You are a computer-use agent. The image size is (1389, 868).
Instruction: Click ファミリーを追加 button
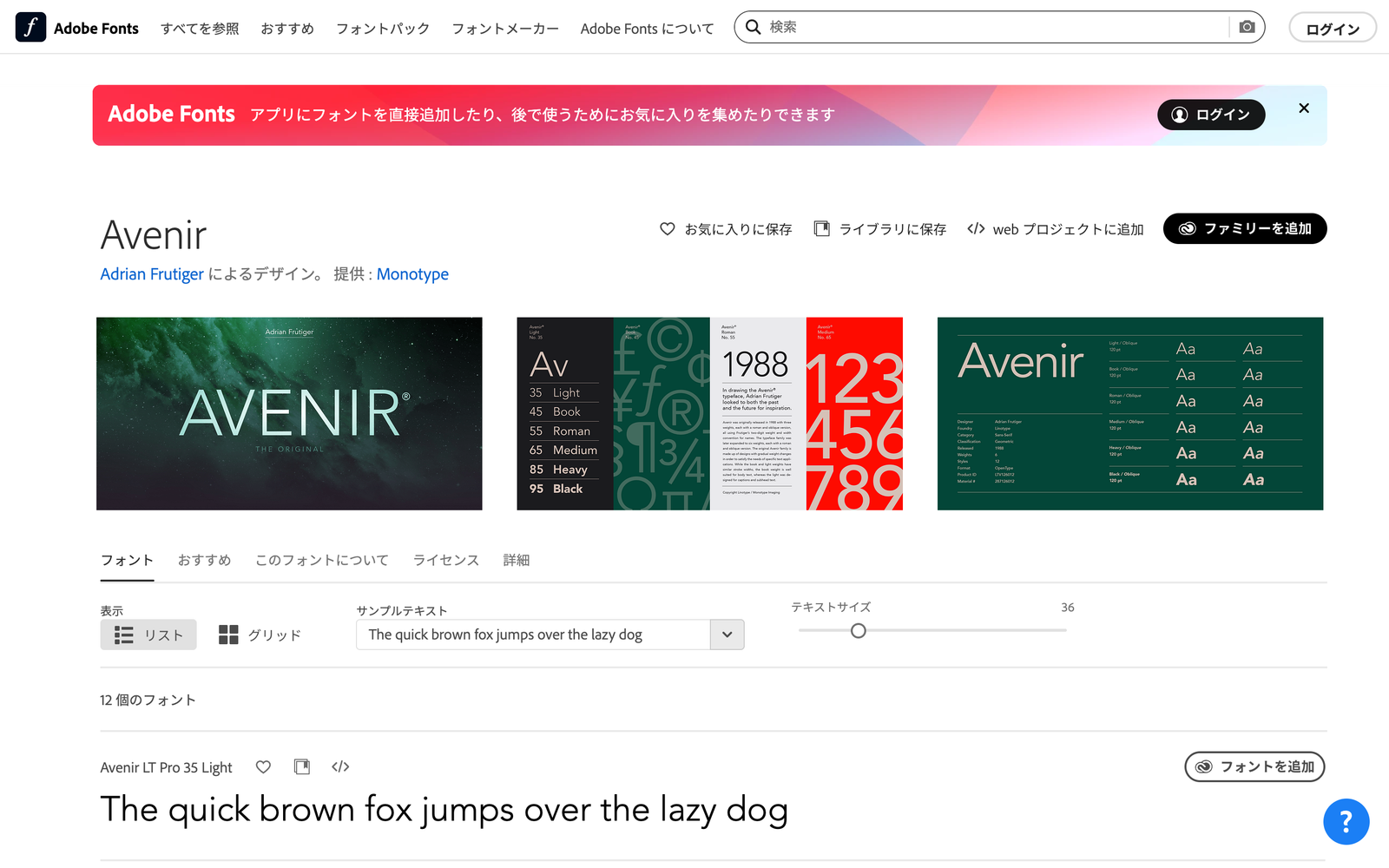(1245, 228)
